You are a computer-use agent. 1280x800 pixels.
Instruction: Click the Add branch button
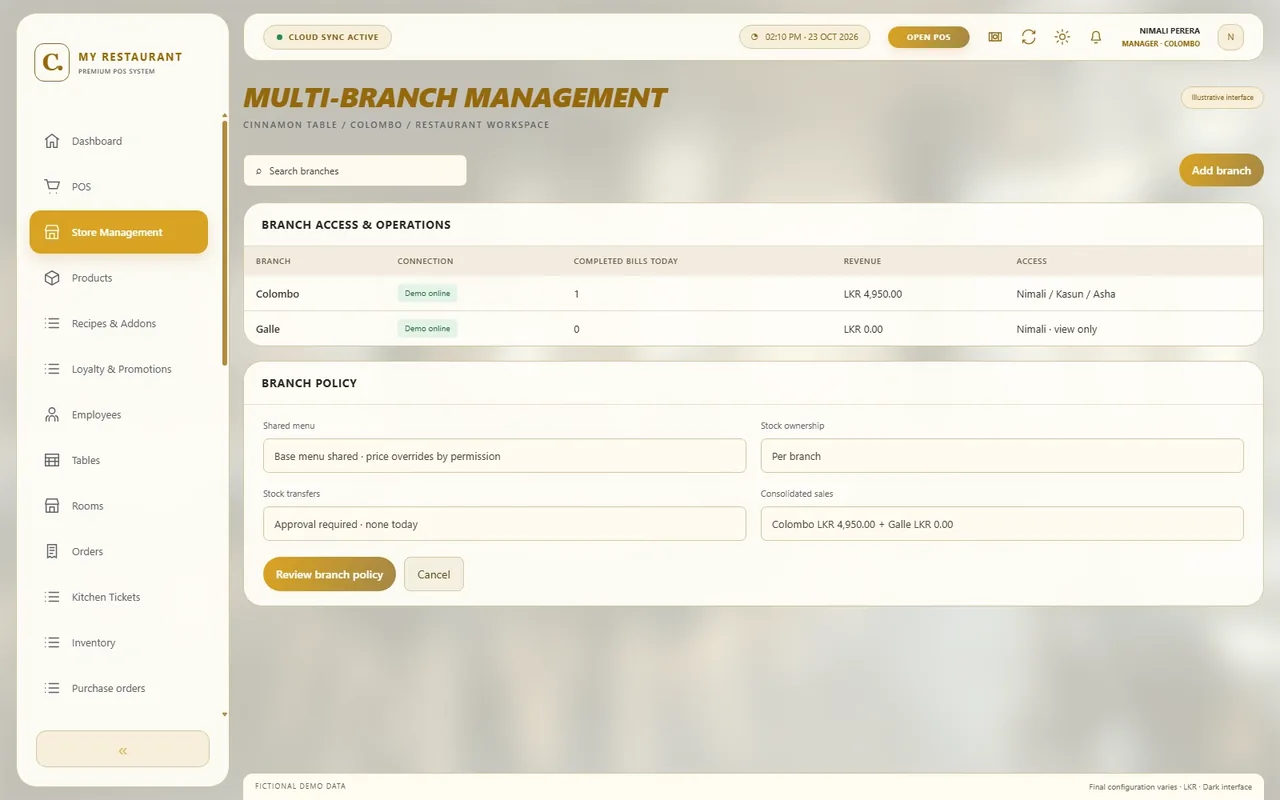coord(1221,170)
